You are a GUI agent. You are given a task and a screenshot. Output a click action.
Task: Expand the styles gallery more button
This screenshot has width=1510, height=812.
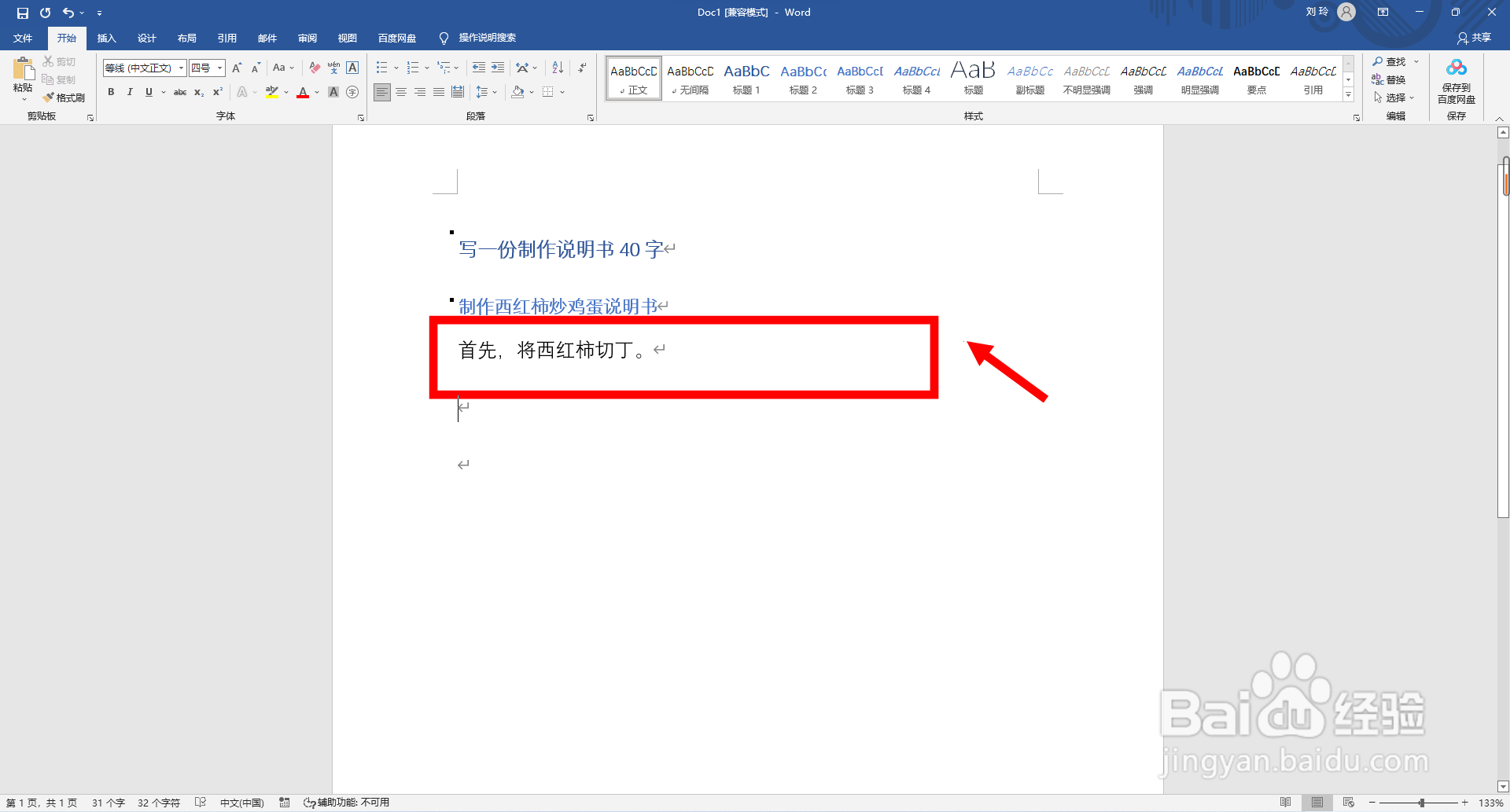tap(1348, 94)
